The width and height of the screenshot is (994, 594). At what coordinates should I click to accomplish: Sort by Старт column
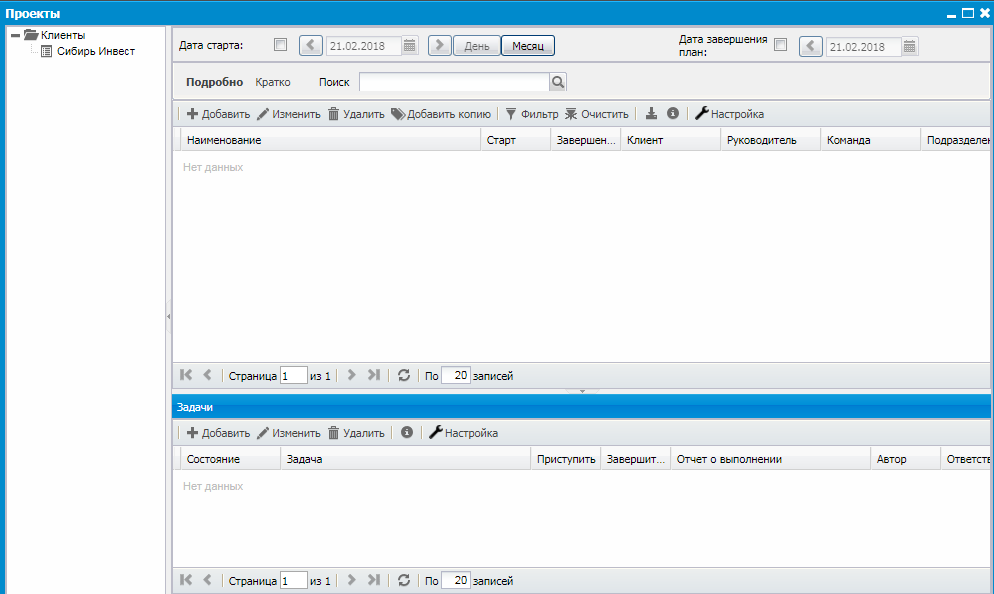(x=515, y=140)
